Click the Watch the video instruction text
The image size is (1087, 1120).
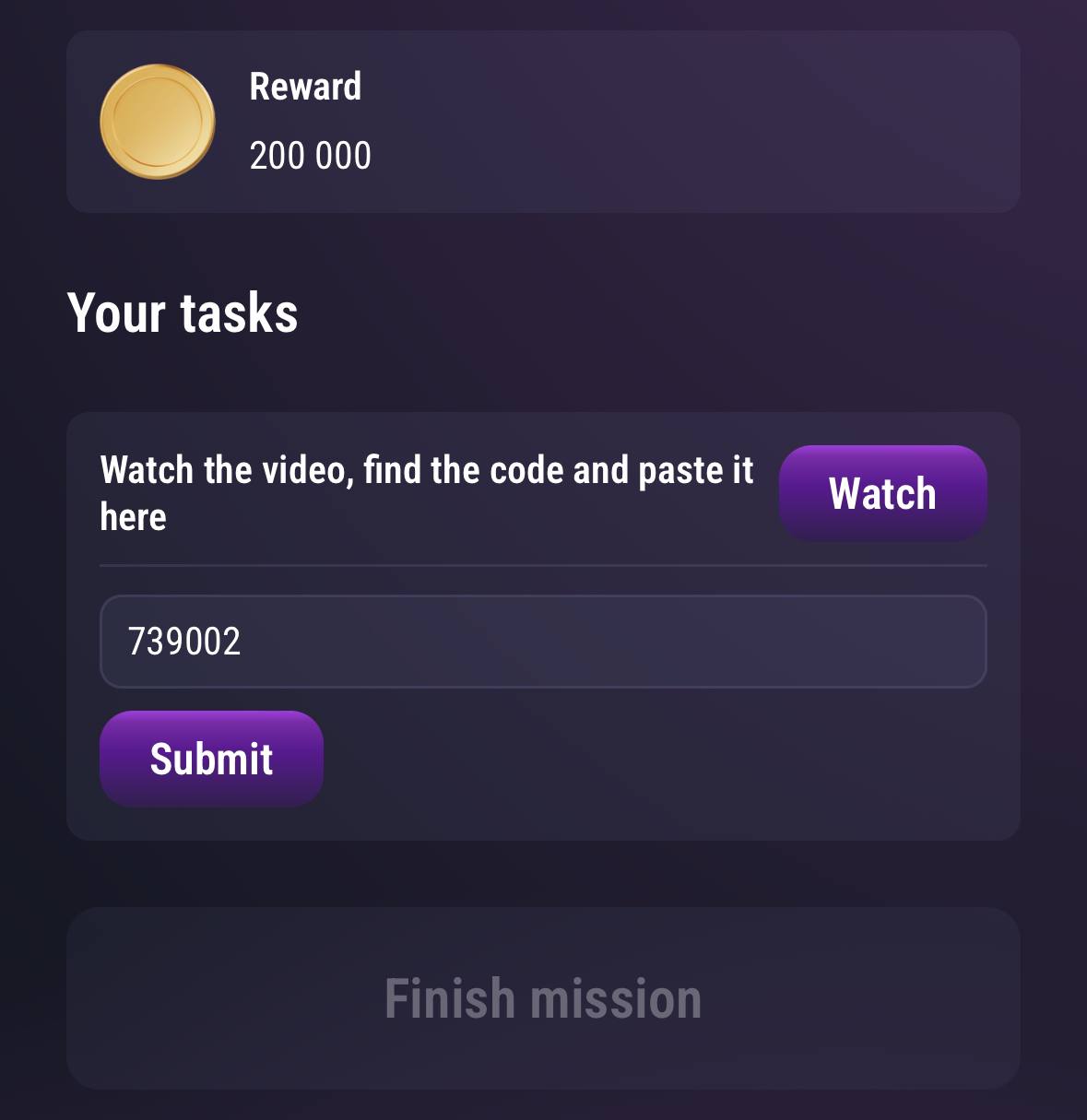[x=427, y=493]
